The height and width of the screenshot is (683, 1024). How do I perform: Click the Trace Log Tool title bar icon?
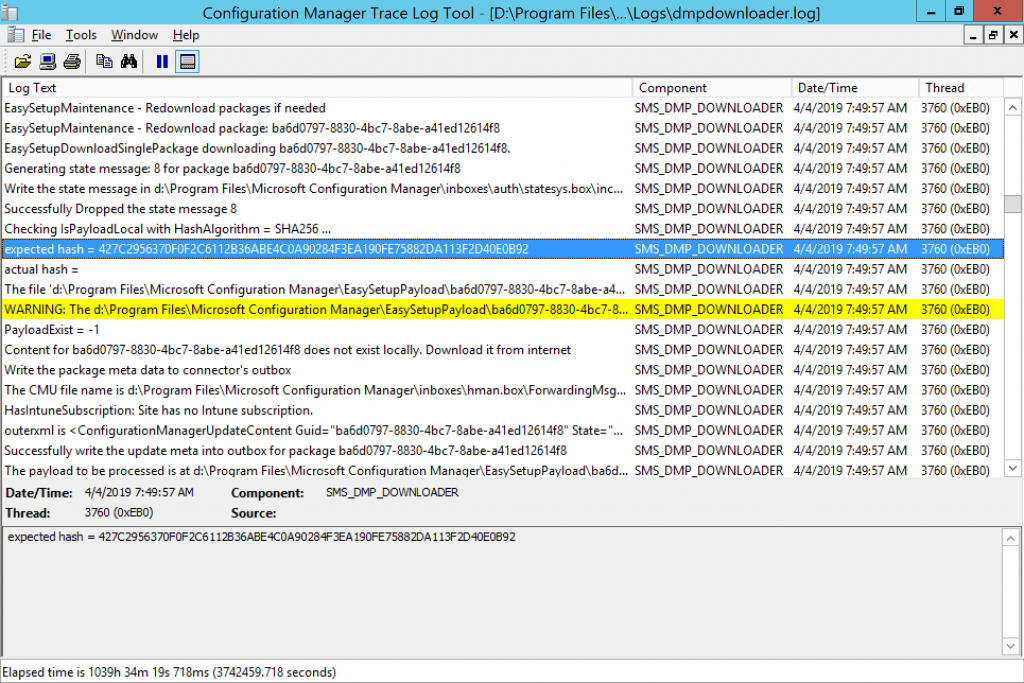pos(11,11)
